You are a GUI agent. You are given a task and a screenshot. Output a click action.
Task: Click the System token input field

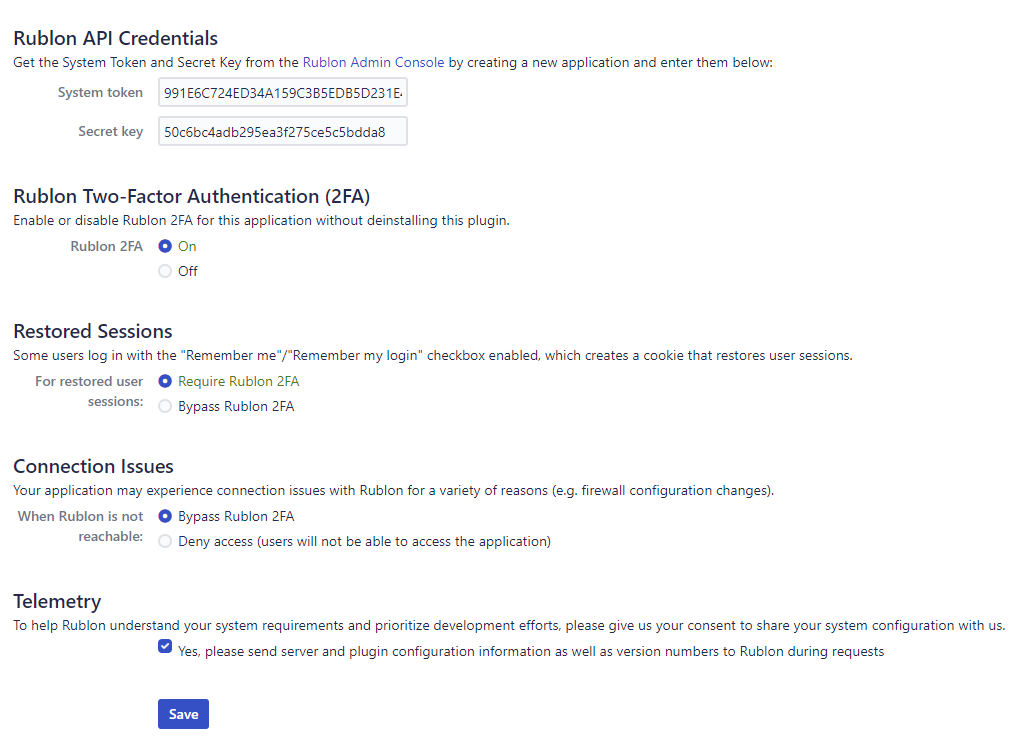[x=282, y=93]
